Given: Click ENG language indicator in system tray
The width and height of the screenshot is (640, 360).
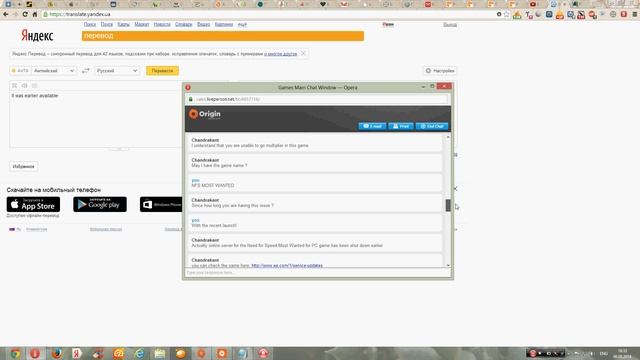Looking at the screenshot, I should tap(604, 353).
